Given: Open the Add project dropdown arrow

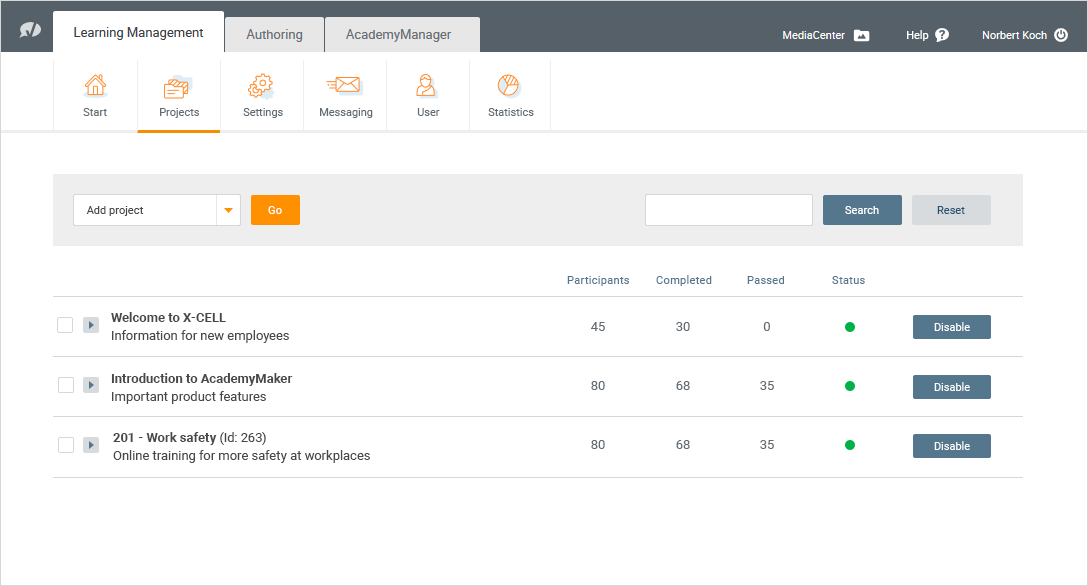Looking at the screenshot, I should coord(228,210).
